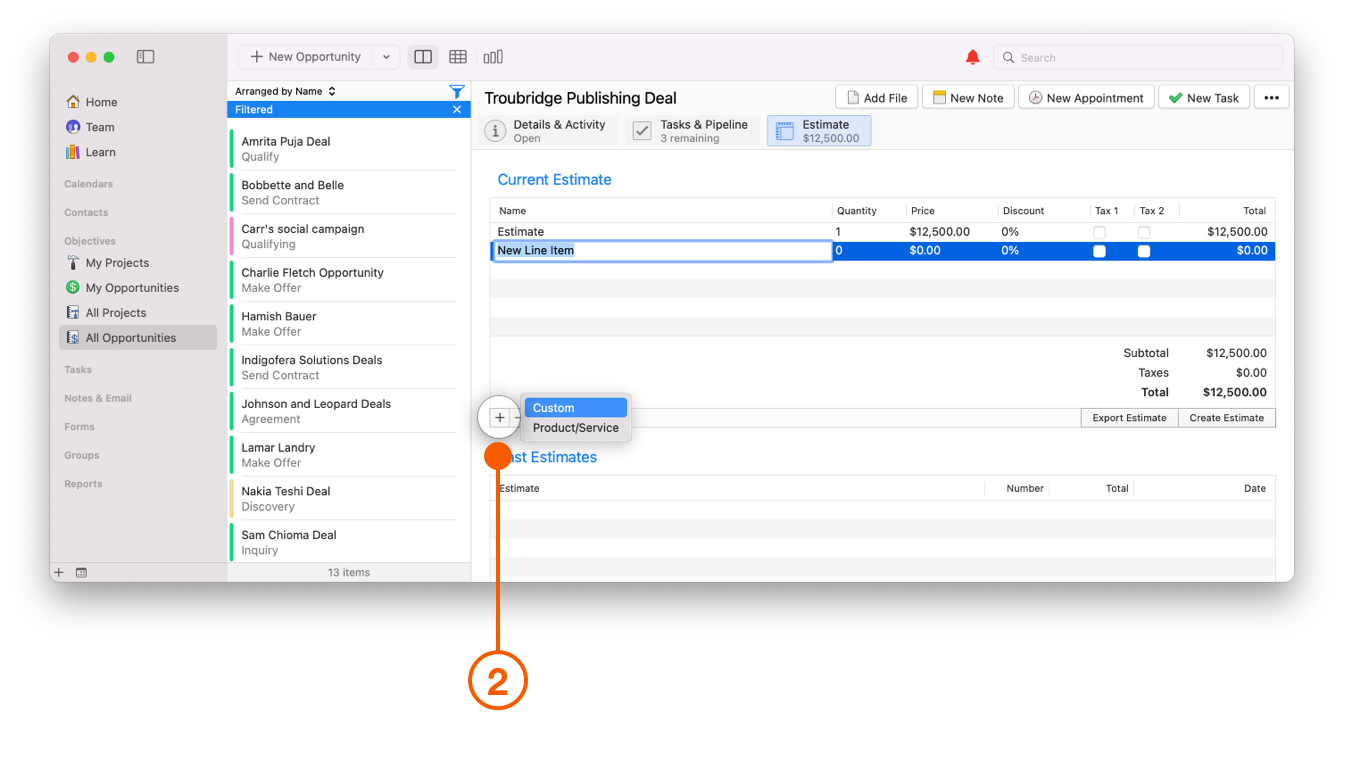Switch to table grid view
Viewport: 1346px width, 760px height.
[x=458, y=57]
